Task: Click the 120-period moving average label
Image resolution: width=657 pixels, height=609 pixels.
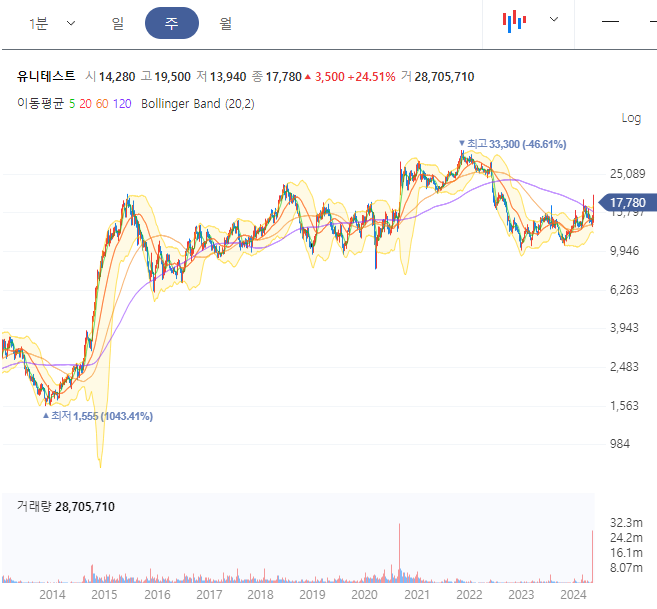Action: pyautogui.click(x=122, y=104)
